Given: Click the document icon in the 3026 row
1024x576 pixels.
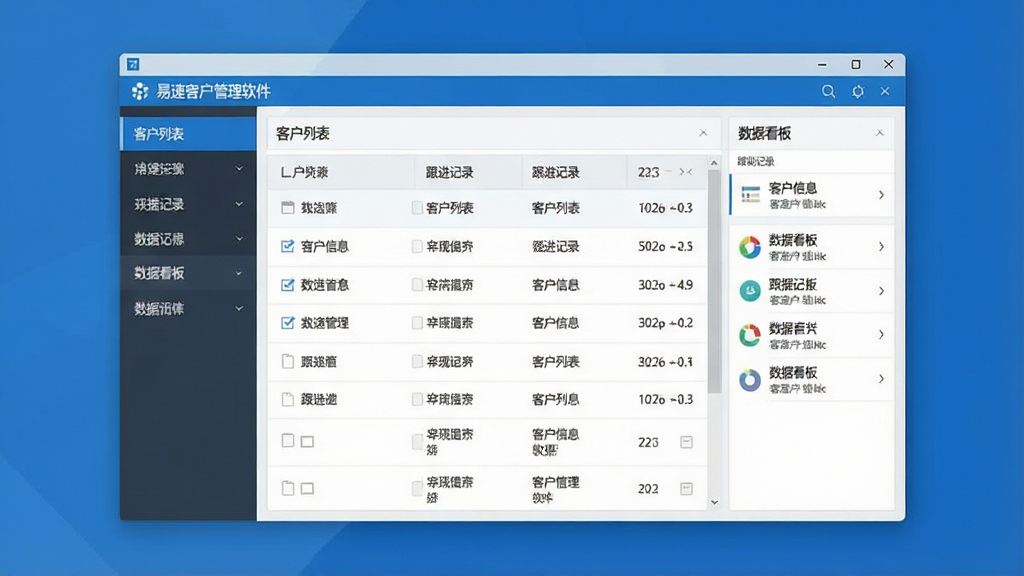Looking at the screenshot, I should (287, 361).
